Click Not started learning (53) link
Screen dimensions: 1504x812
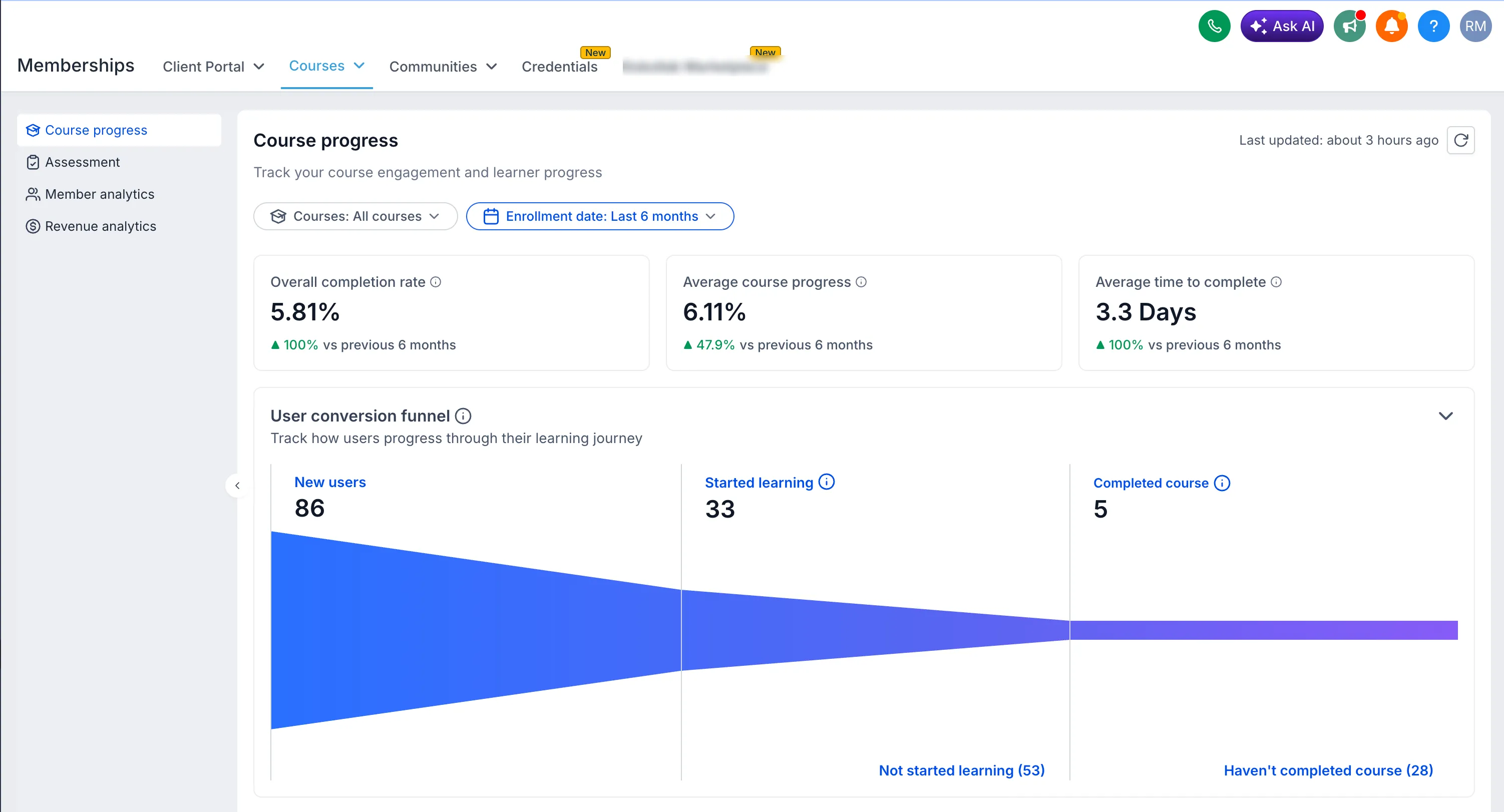click(962, 770)
